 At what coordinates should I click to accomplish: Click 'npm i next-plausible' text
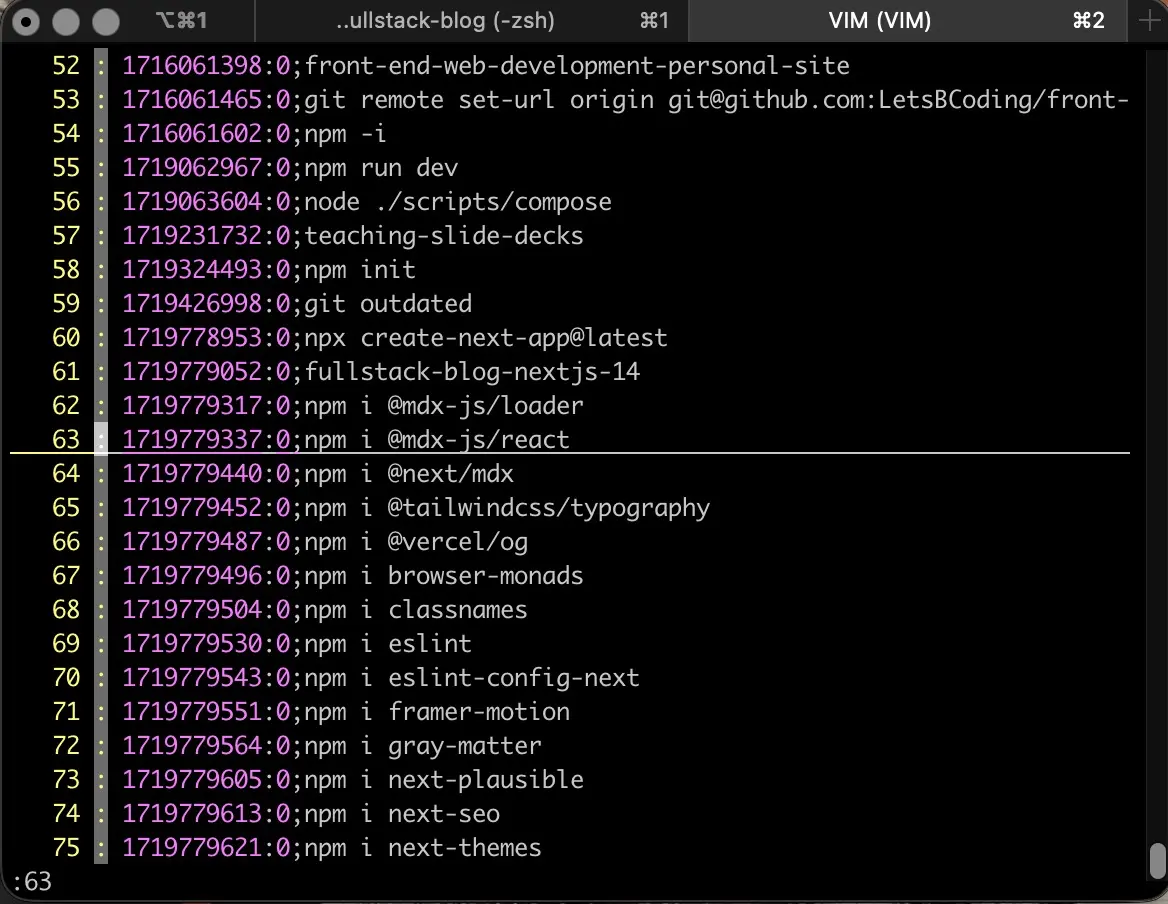443,780
